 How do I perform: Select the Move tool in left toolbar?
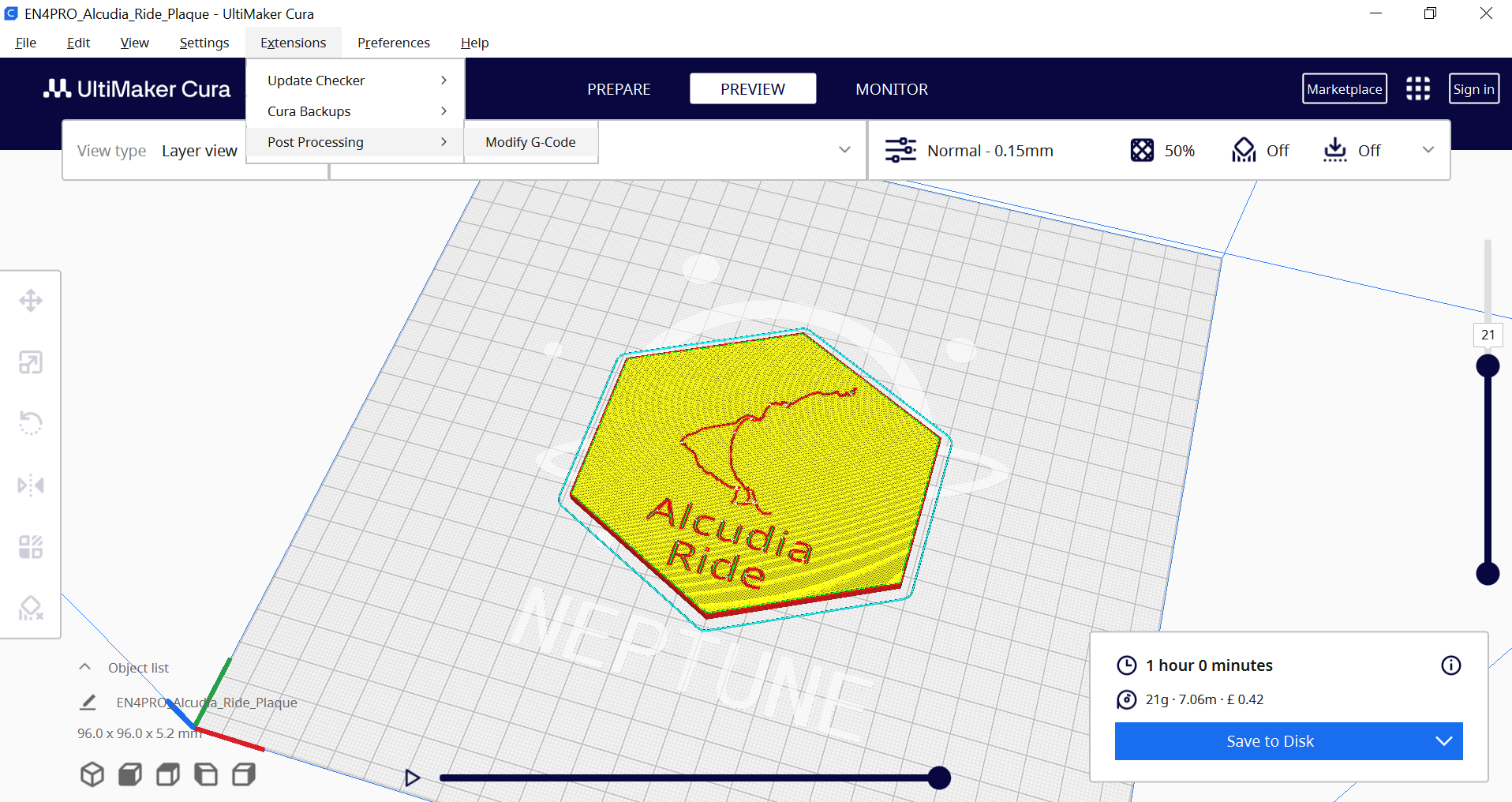31,301
